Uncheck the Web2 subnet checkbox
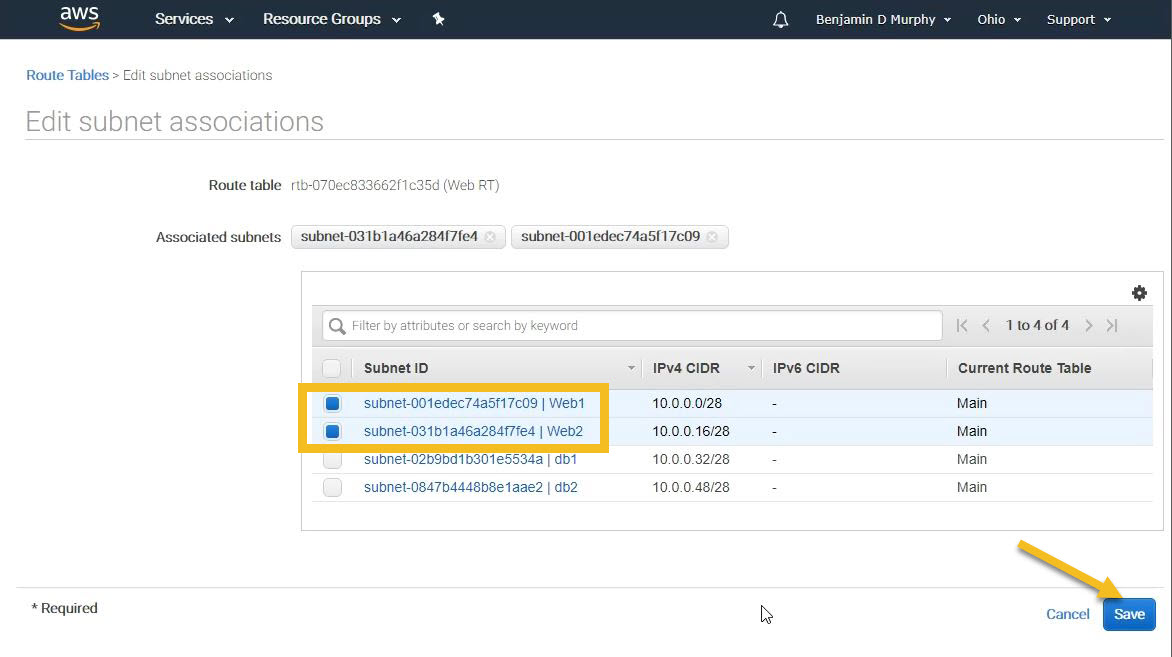This screenshot has height=657, width=1172. coord(333,431)
